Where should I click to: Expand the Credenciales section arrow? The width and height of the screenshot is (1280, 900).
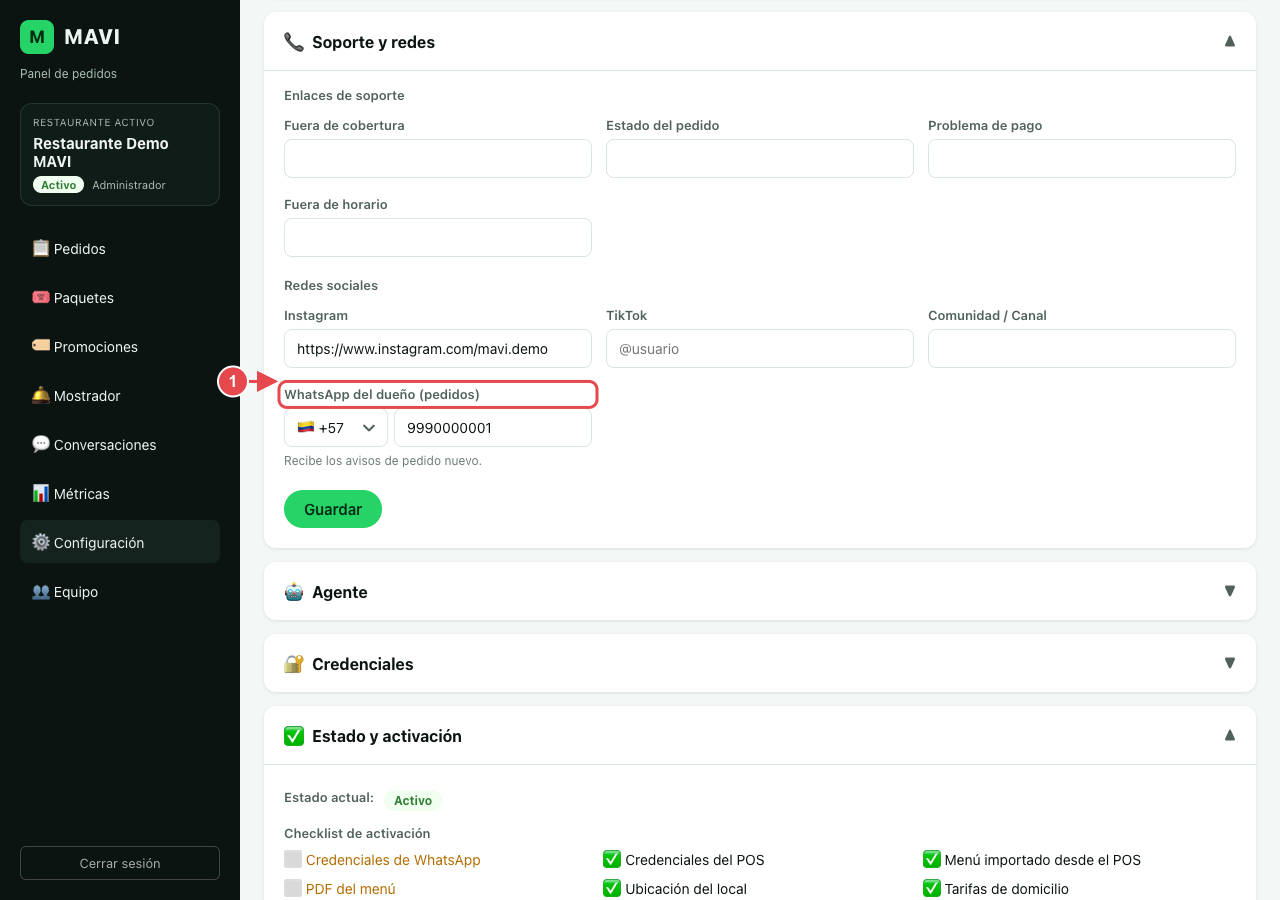(x=1230, y=663)
